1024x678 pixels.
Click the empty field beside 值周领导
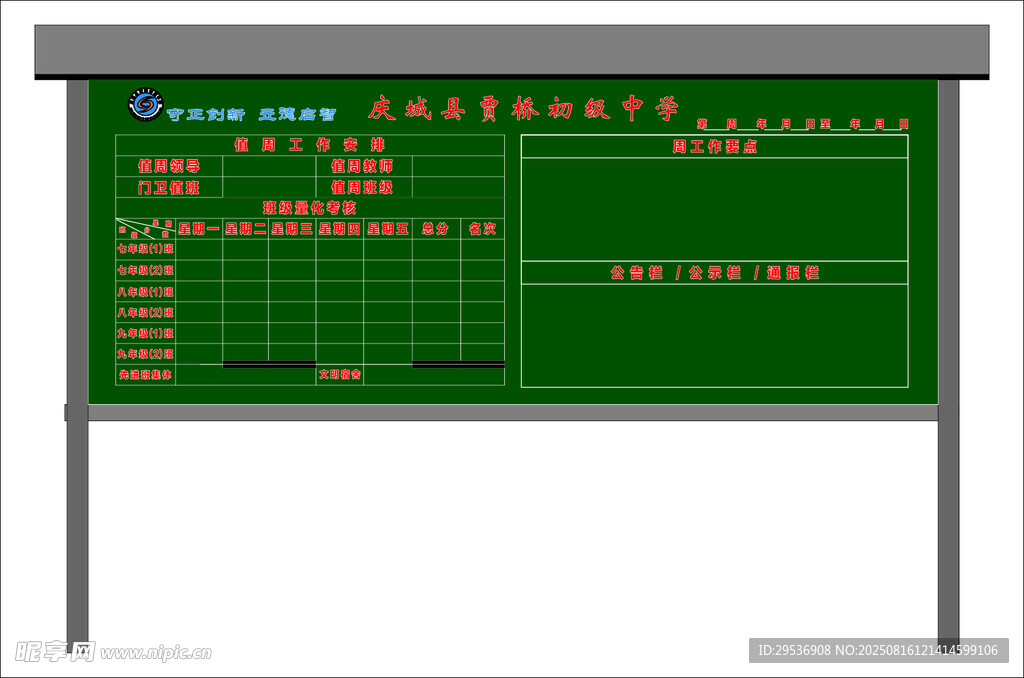click(269, 166)
